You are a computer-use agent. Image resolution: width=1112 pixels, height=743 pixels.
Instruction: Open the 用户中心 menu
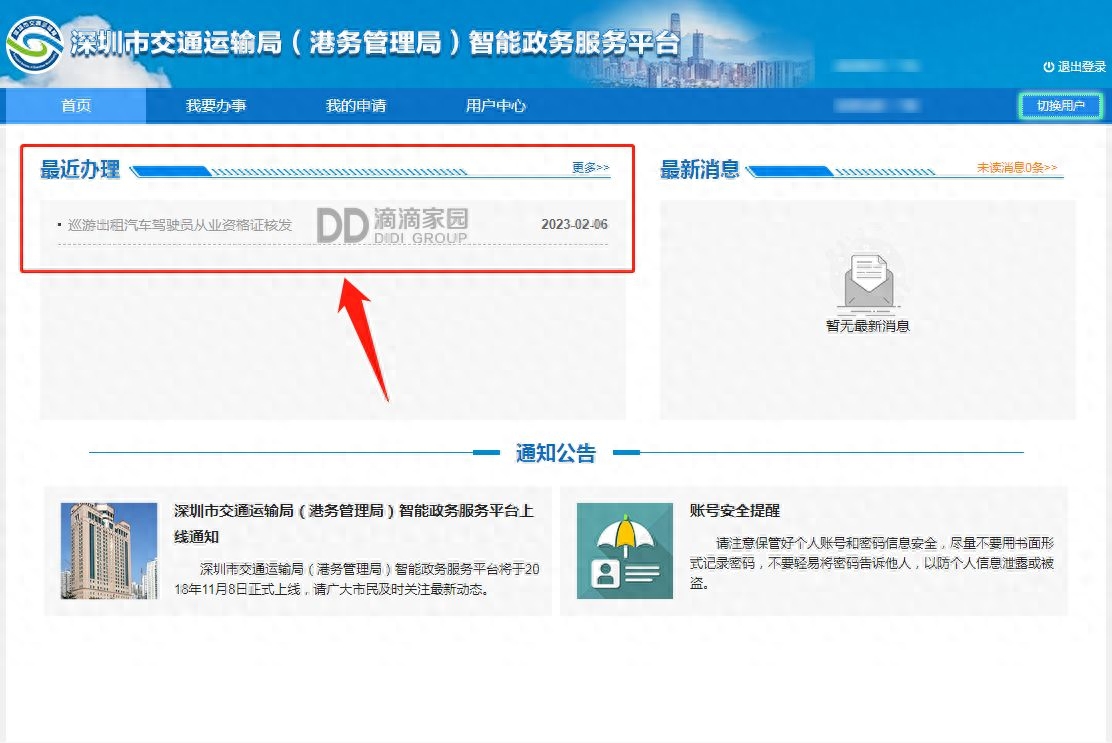pyautogui.click(x=495, y=106)
